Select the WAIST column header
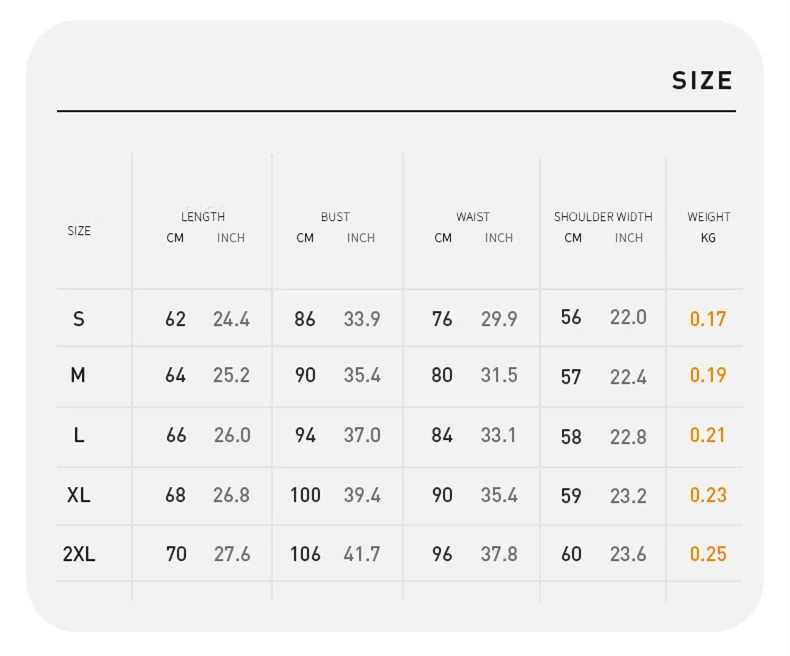This screenshot has width=790, height=656. 473,217
